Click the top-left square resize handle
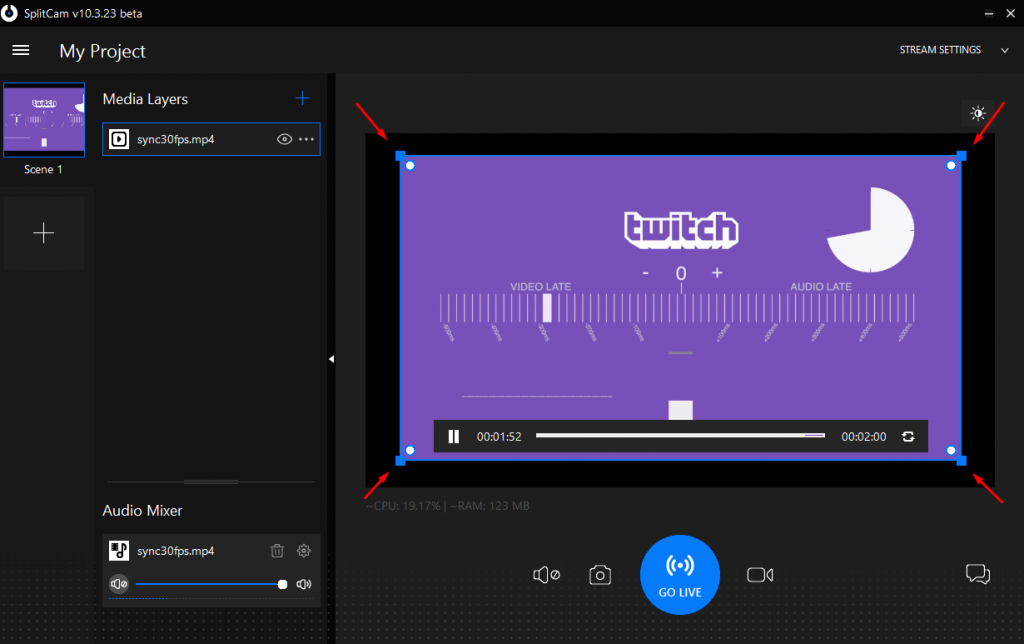Screen dimensions: 1024x644 click(400, 155)
